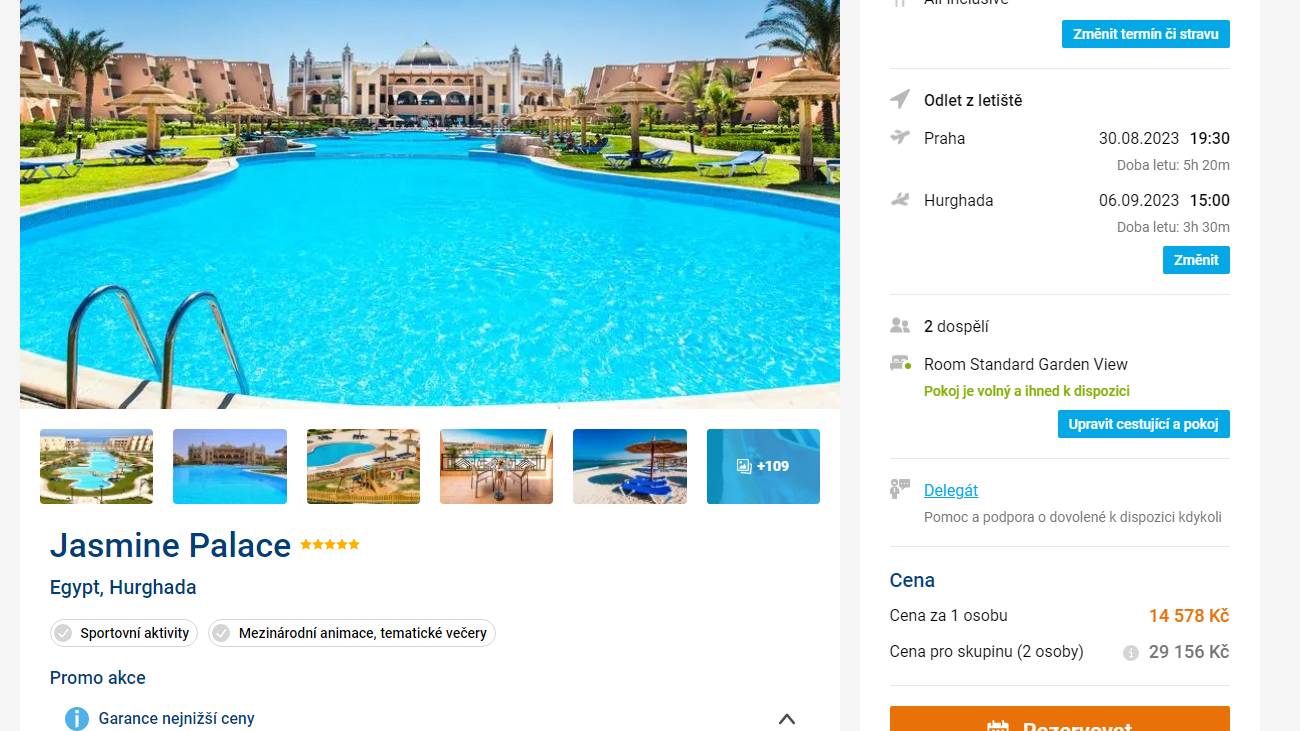Click the travelers icon beside 2 dospělí
The height and width of the screenshot is (731, 1300).
[x=900, y=326]
